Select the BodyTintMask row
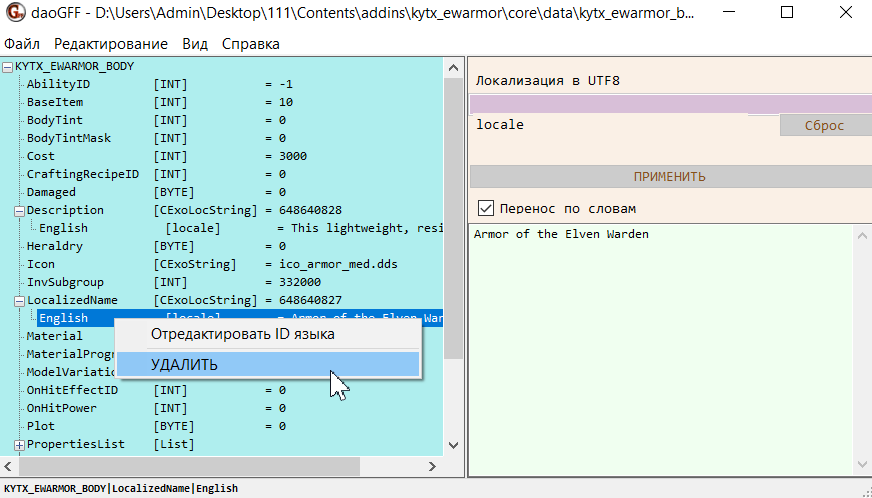 pos(156,138)
